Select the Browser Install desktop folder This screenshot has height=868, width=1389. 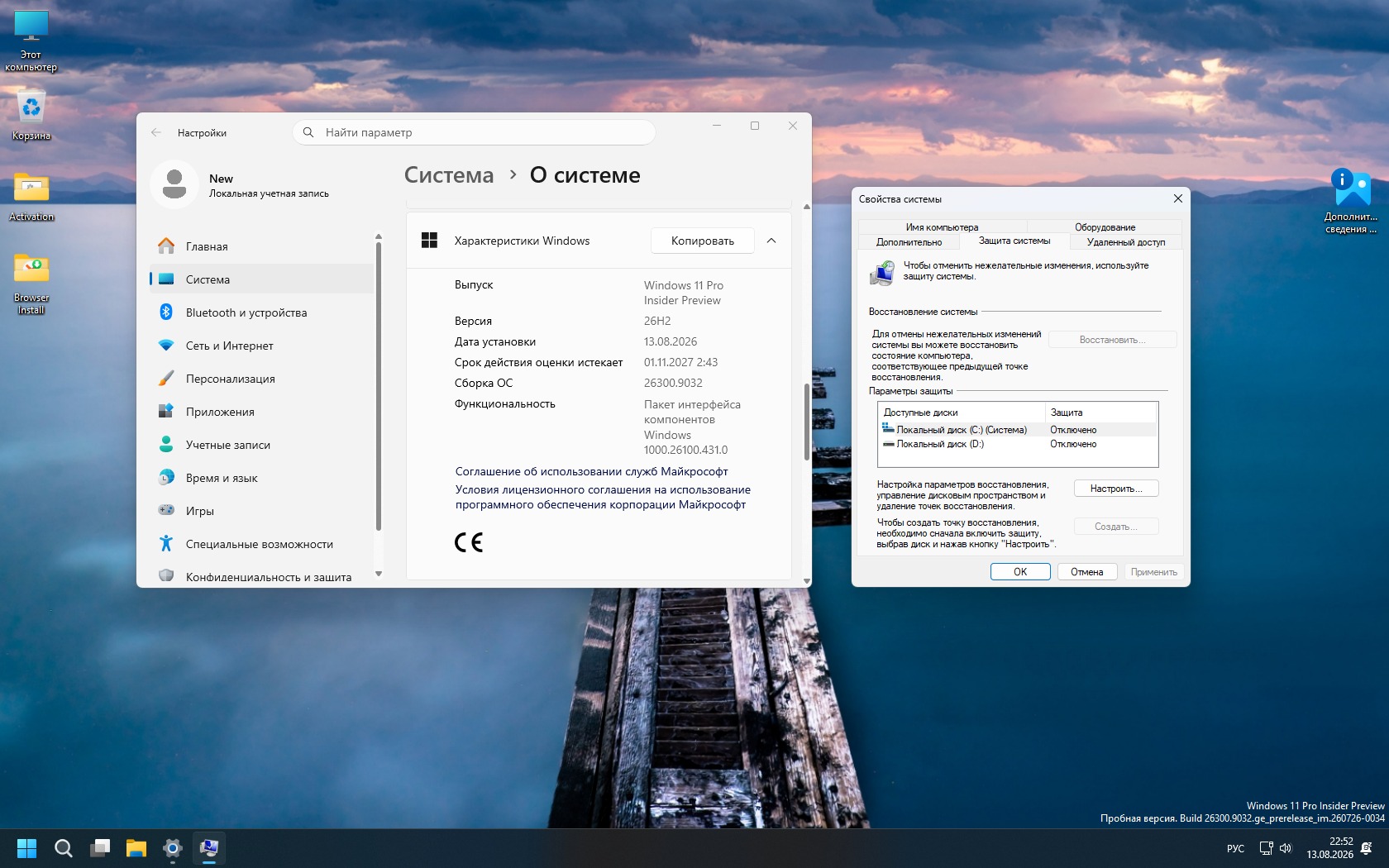[31, 284]
